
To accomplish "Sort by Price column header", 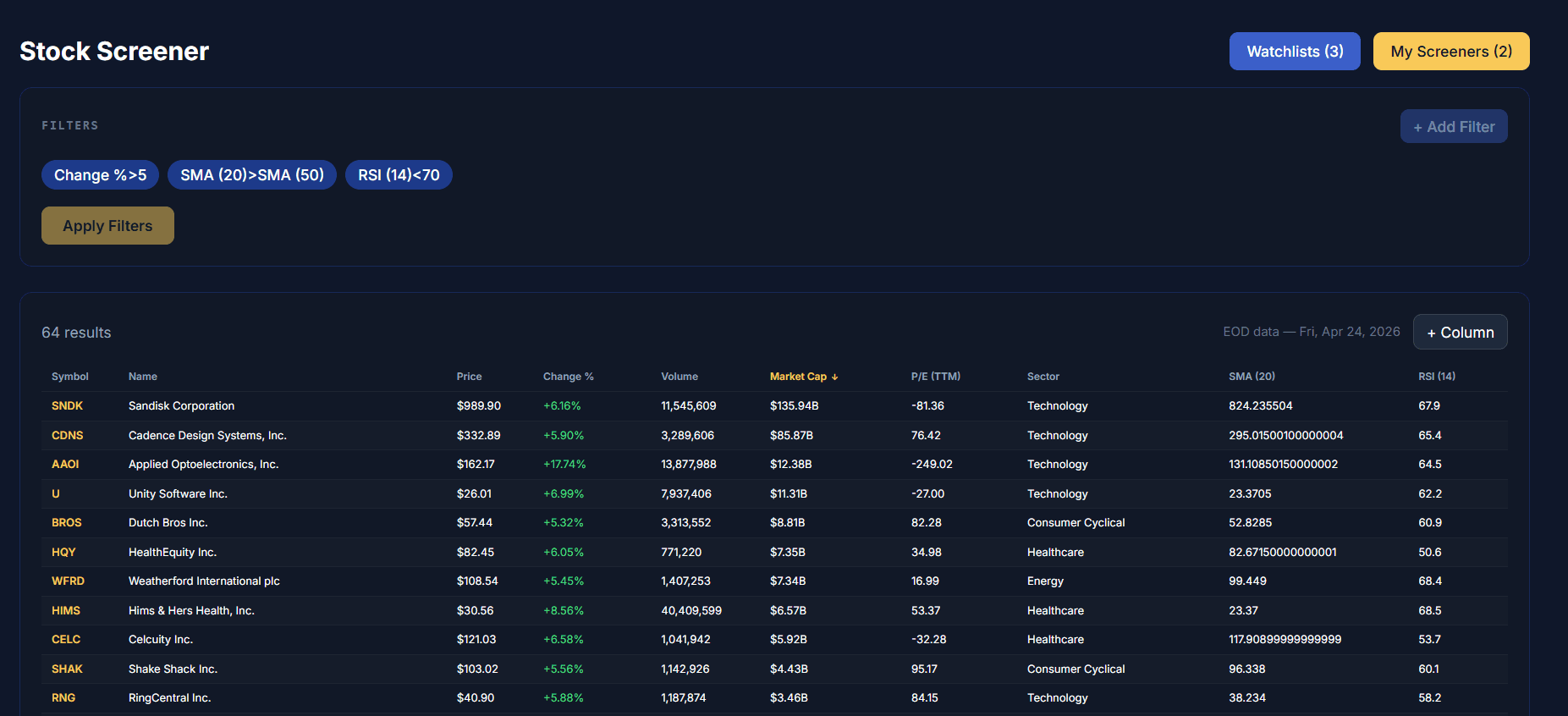I will [470, 377].
